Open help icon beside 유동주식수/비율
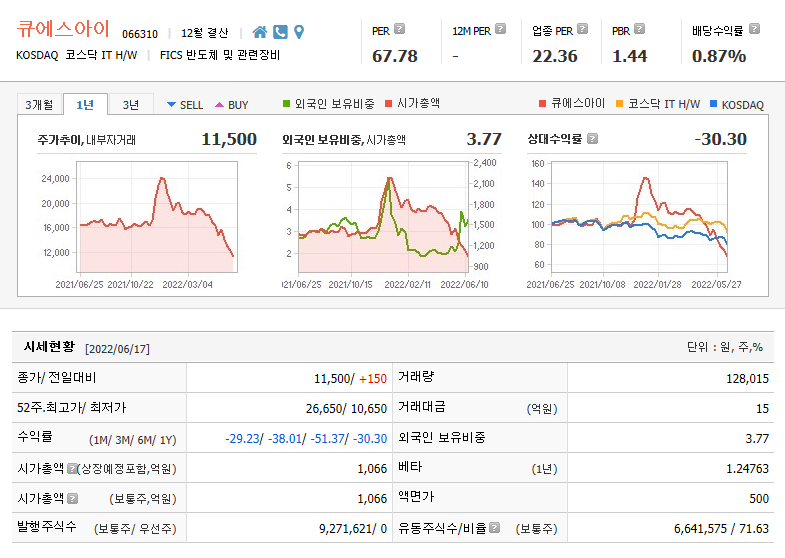Image resolution: width=785 pixels, height=558 pixels. tap(495, 527)
